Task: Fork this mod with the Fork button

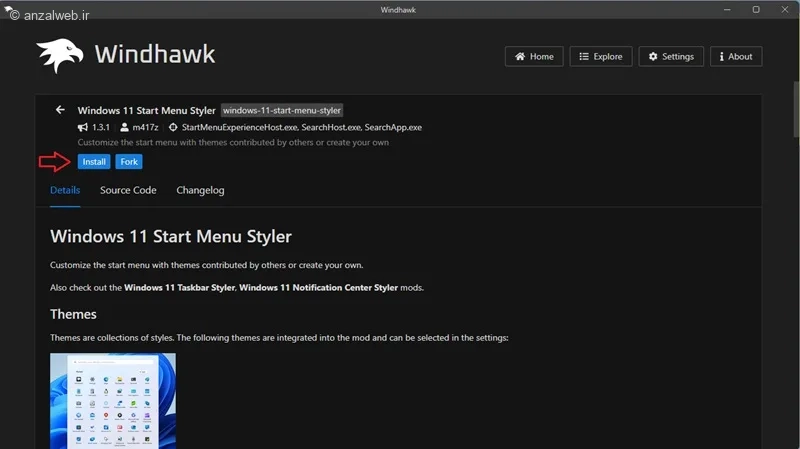Action: [128, 162]
